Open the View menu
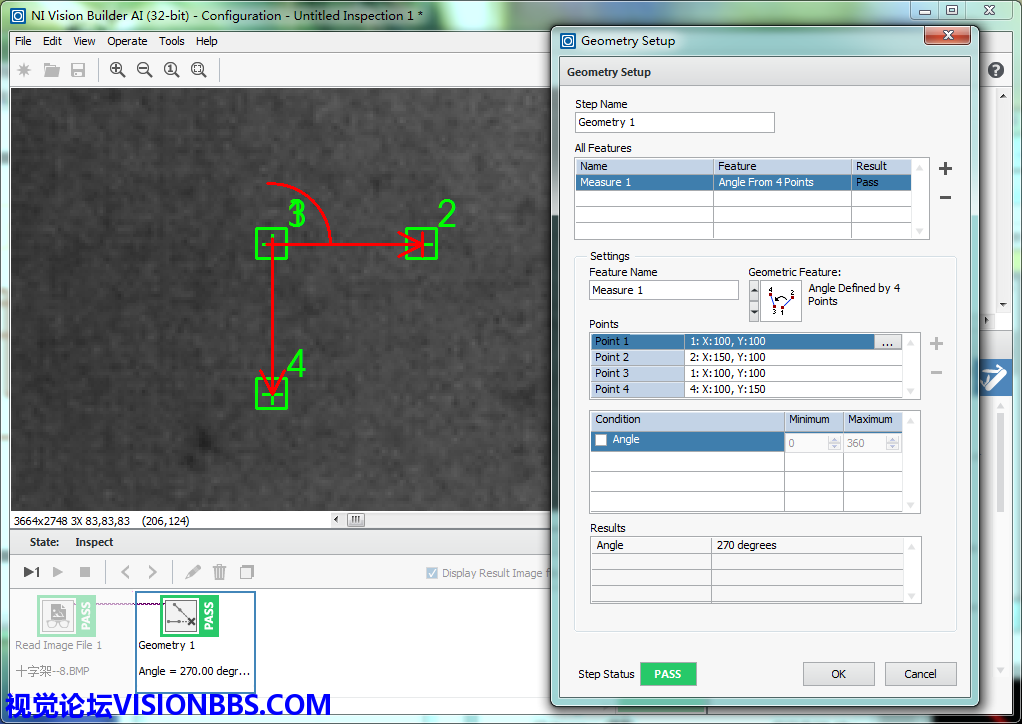The height and width of the screenshot is (724, 1022). click(x=84, y=41)
